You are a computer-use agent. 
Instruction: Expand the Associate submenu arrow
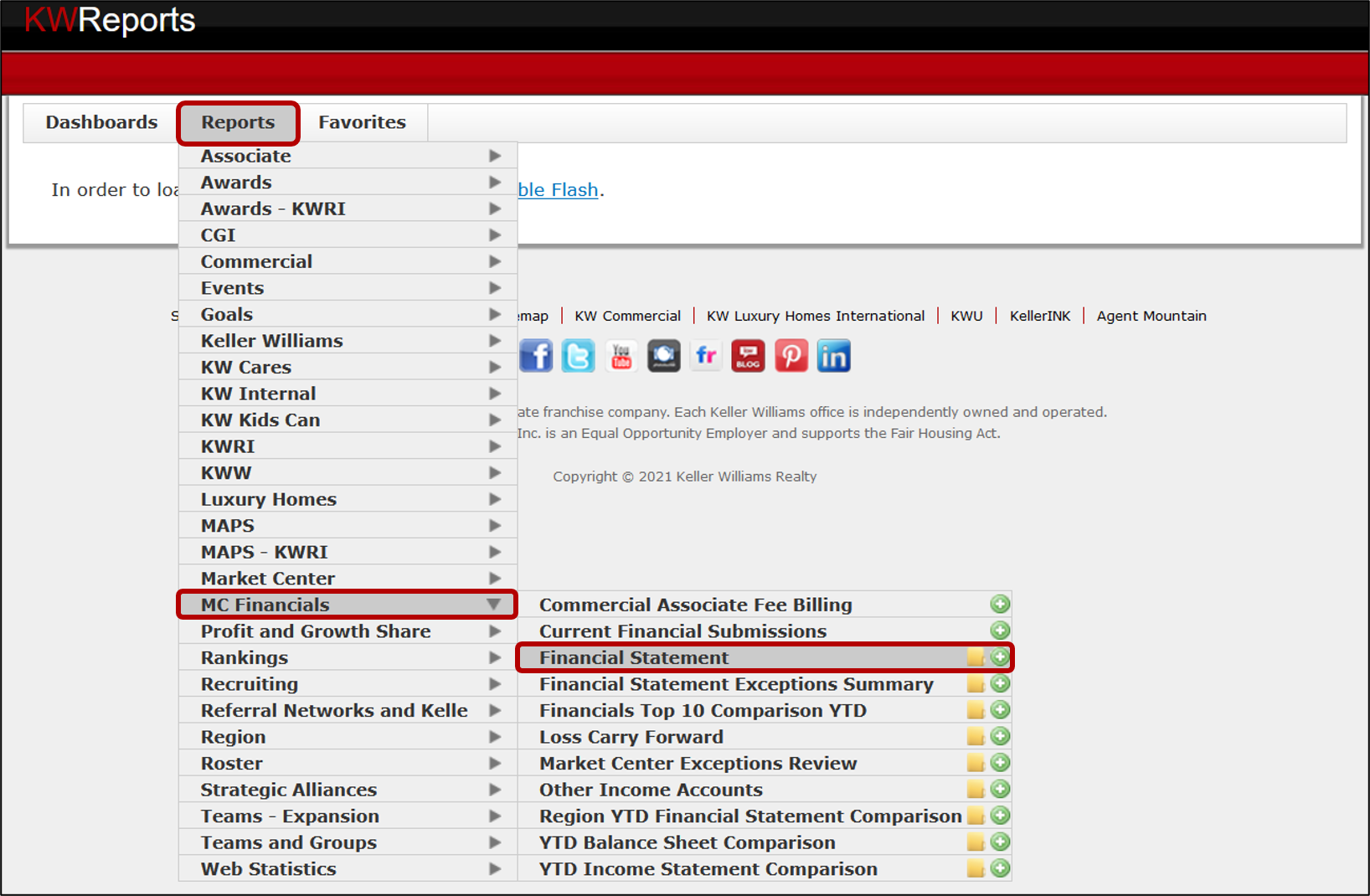pos(495,156)
